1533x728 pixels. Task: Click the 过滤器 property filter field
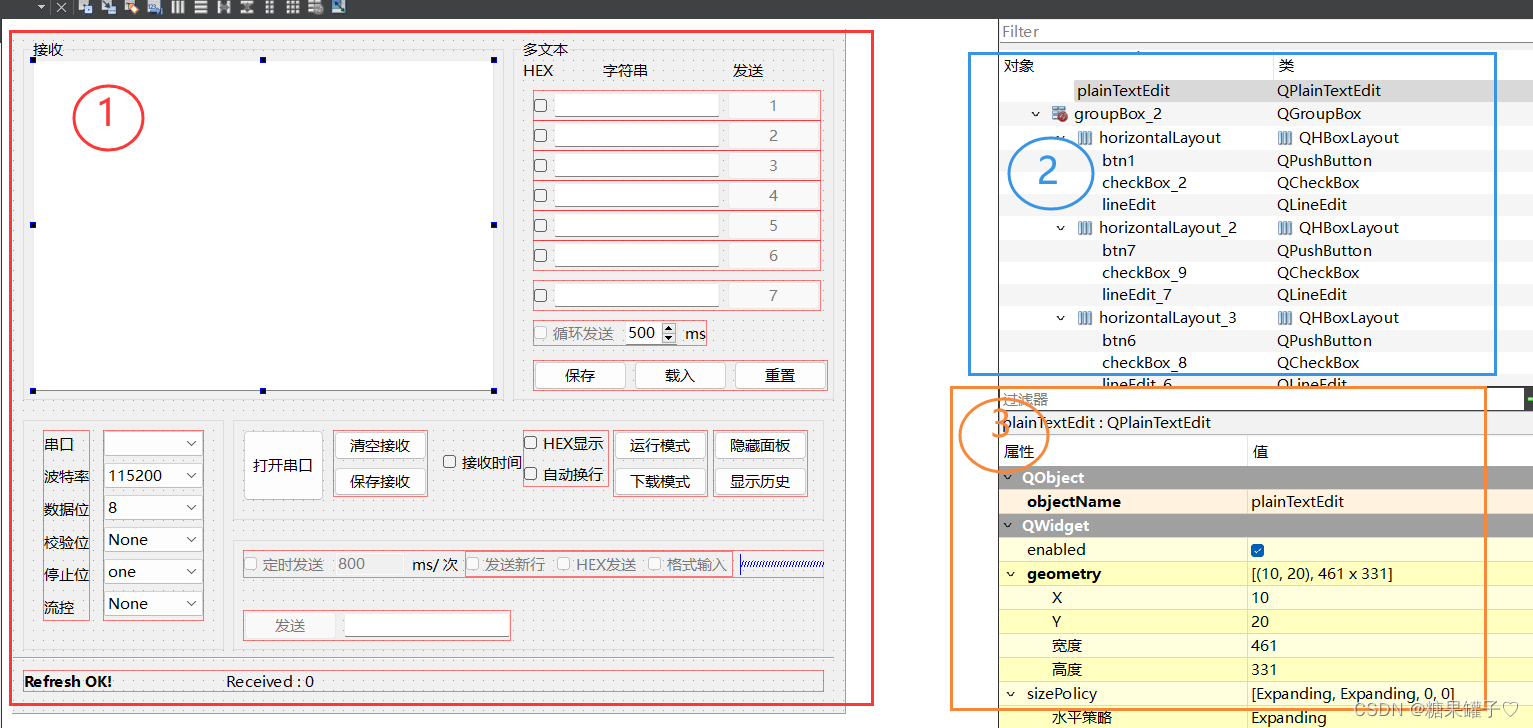pyautogui.click(x=1260, y=399)
